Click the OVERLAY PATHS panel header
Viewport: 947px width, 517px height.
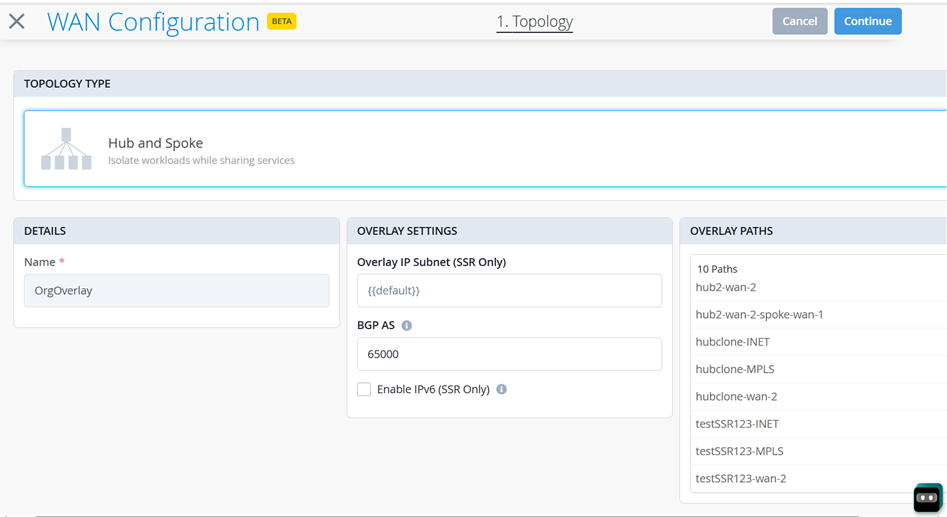[x=813, y=231]
